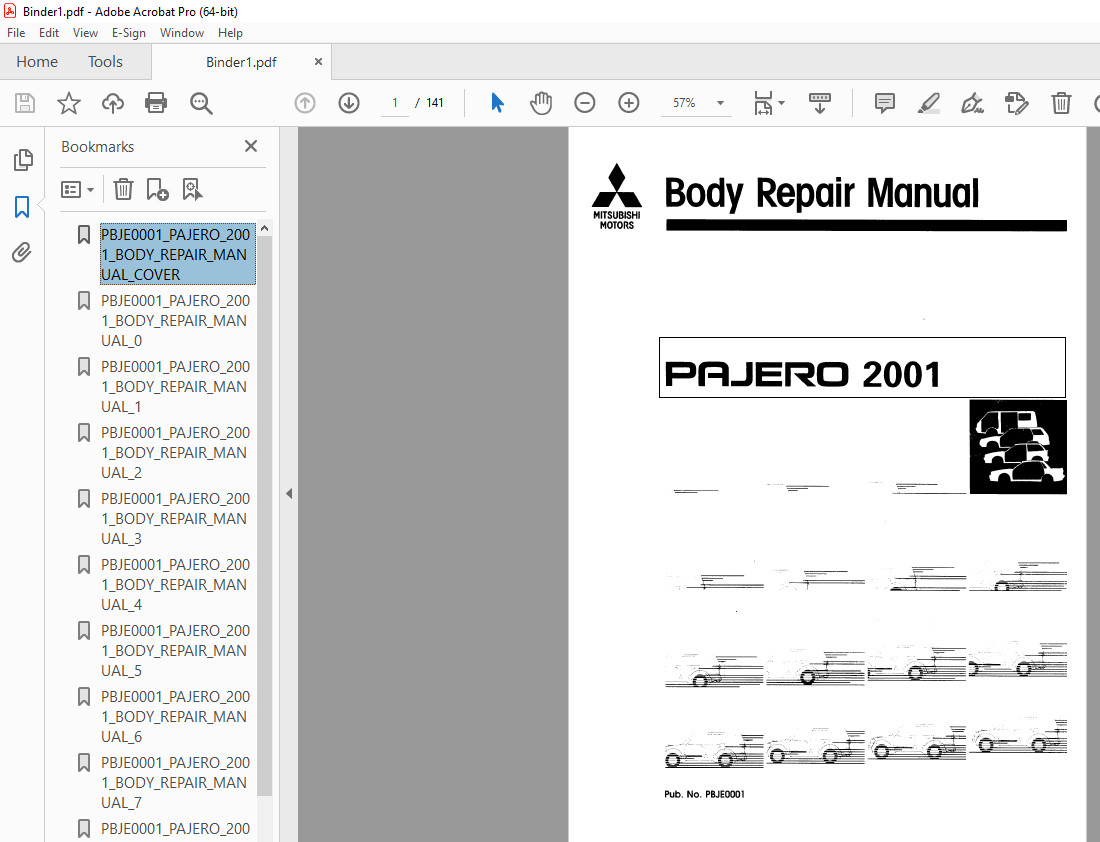Image resolution: width=1100 pixels, height=842 pixels.
Task: Select the MANUAL_0 bookmark
Action: pyautogui.click(x=175, y=321)
